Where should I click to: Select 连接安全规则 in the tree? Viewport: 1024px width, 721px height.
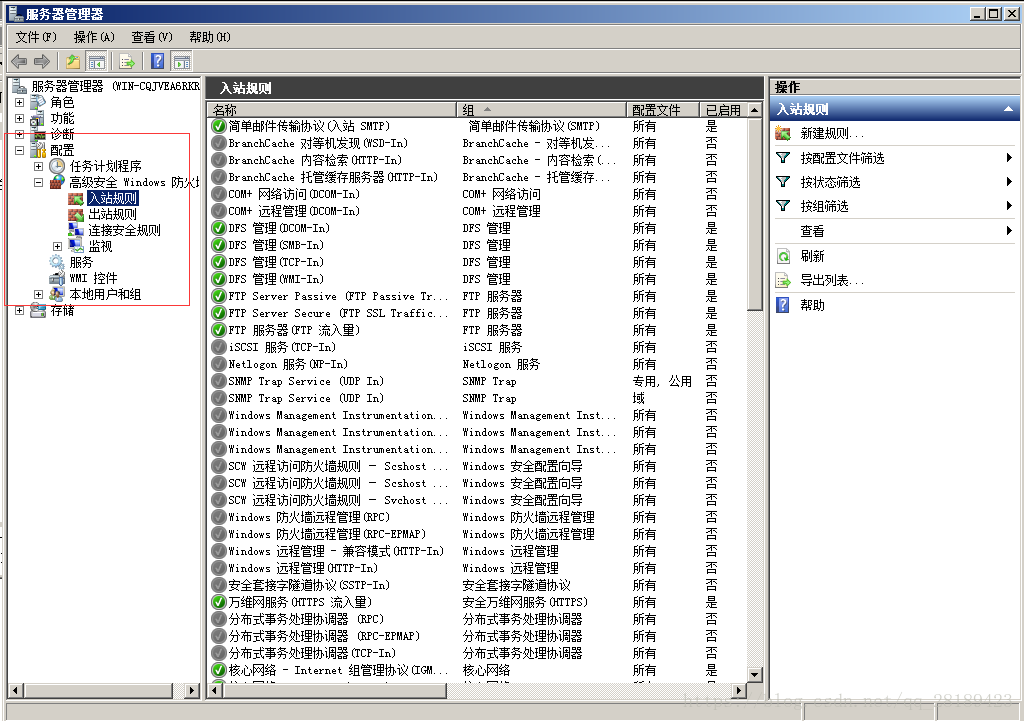tap(124, 230)
